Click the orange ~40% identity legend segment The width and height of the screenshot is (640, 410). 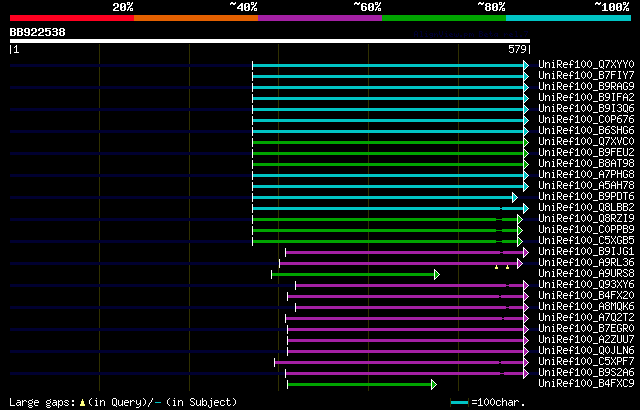tap(196, 18)
